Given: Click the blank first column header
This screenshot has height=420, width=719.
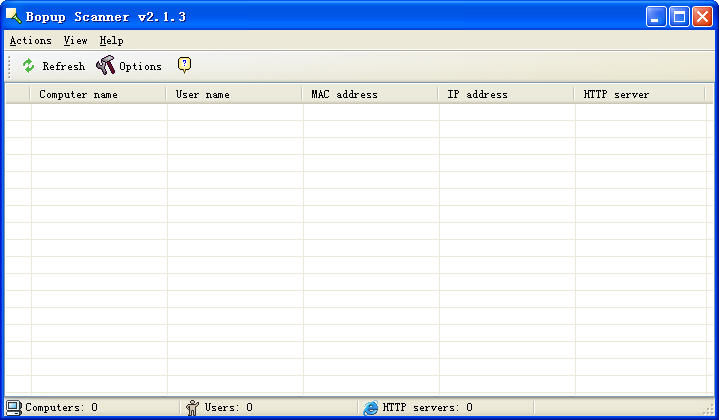Looking at the screenshot, I should pyautogui.click(x=18, y=94).
